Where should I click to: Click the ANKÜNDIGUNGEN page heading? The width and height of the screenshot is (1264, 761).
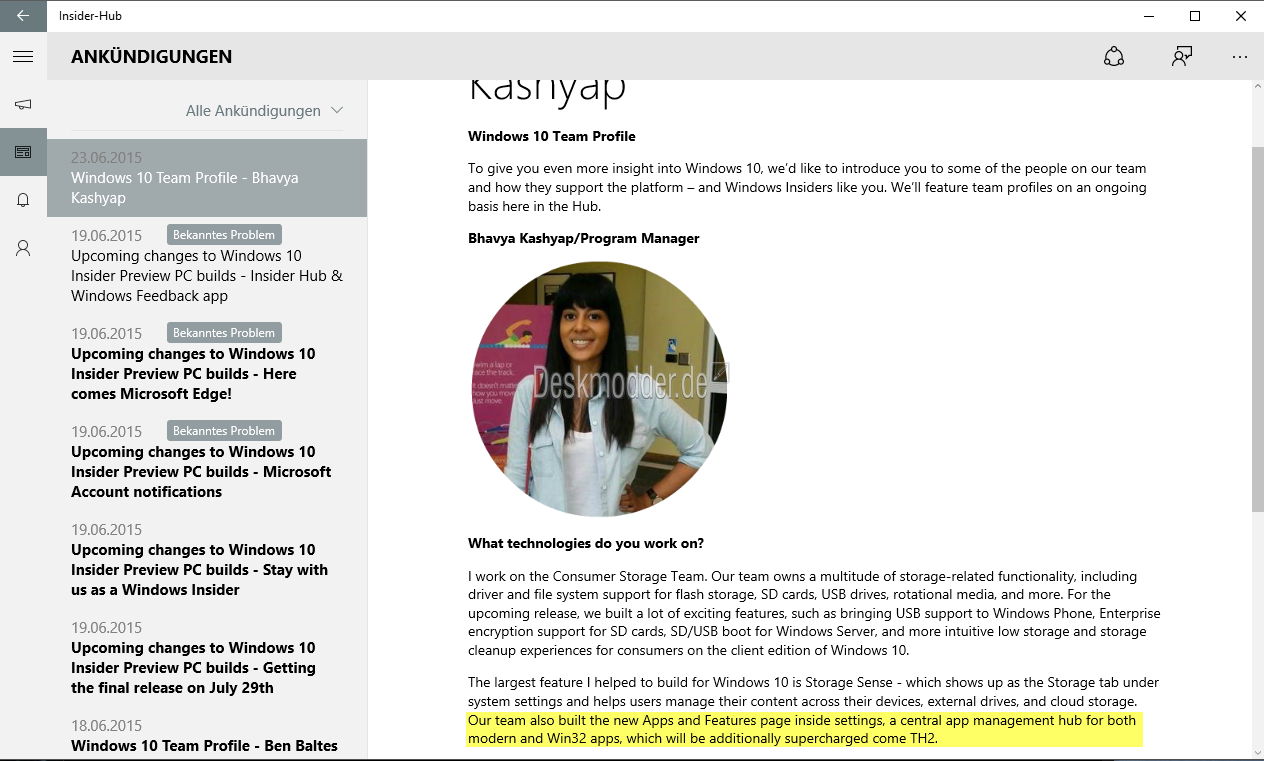point(151,57)
